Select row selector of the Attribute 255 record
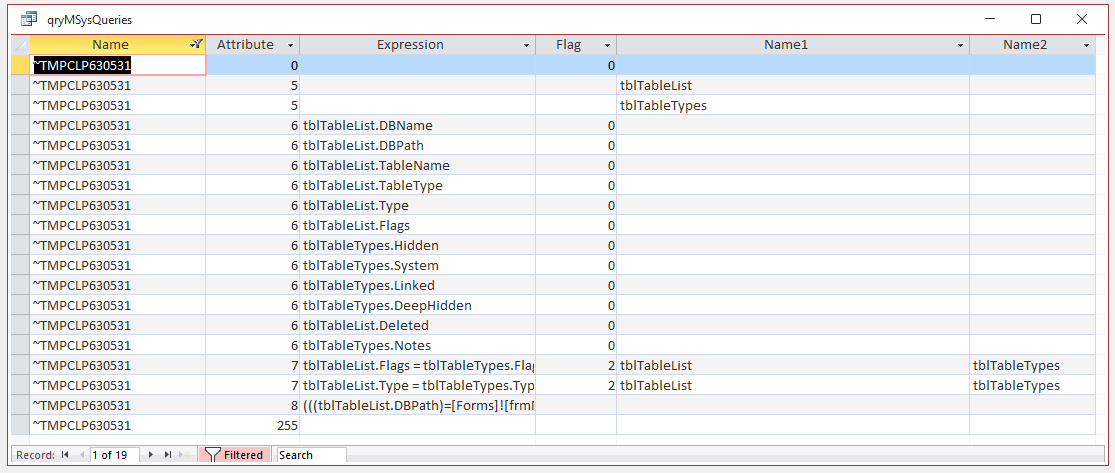The image size is (1115, 473). (x=20, y=425)
